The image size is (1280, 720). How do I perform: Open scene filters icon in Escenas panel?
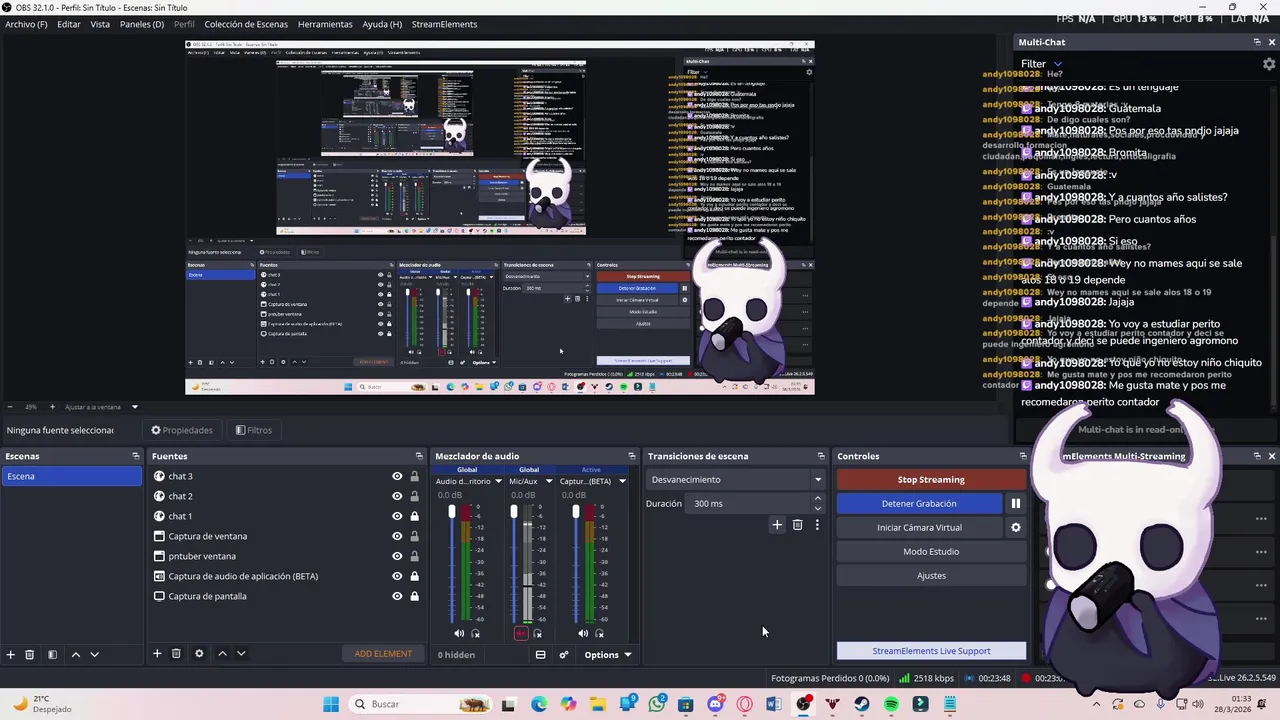[x=52, y=654]
